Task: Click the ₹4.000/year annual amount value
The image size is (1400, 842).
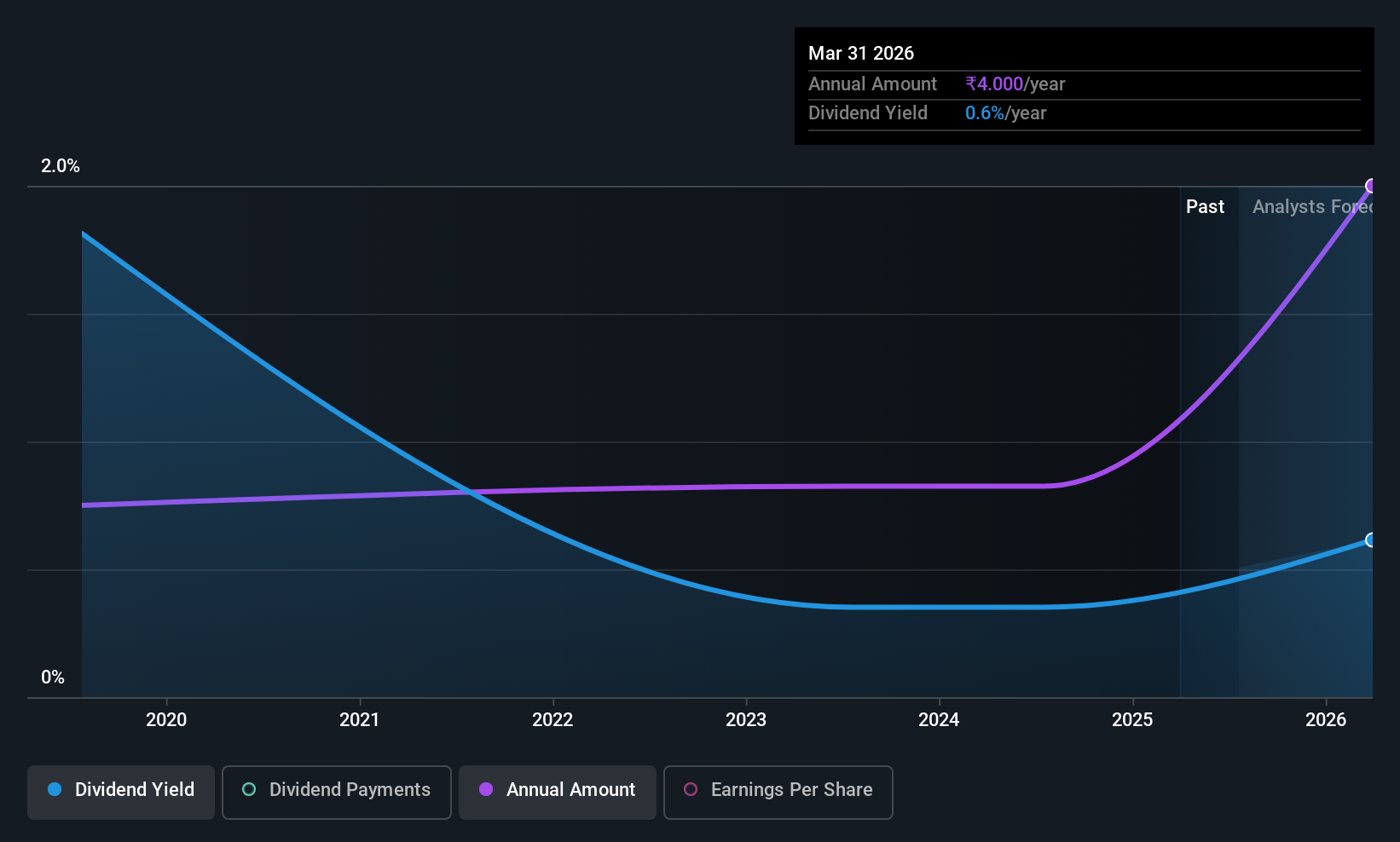Action: tap(1015, 84)
